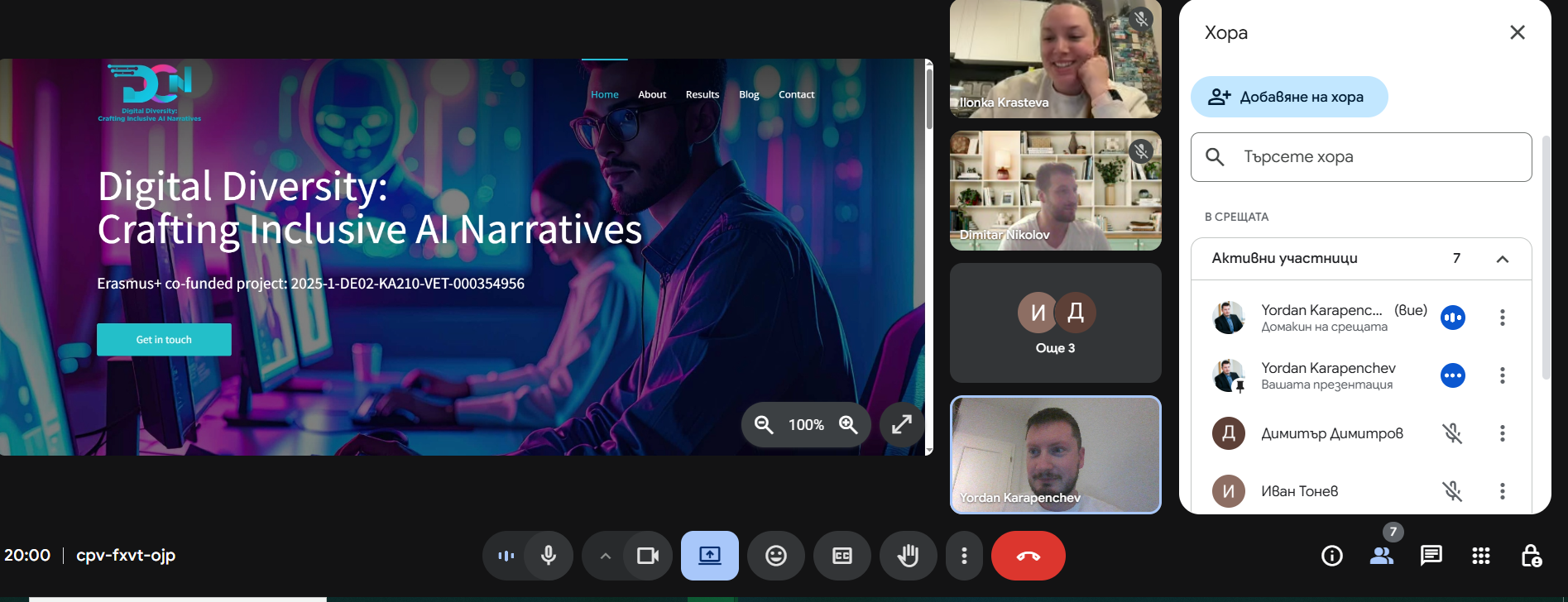Image resolution: width=1568 pixels, height=602 pixels.
Task: Click Добавяне на хора button
Action: click(x=1288, y=97)
